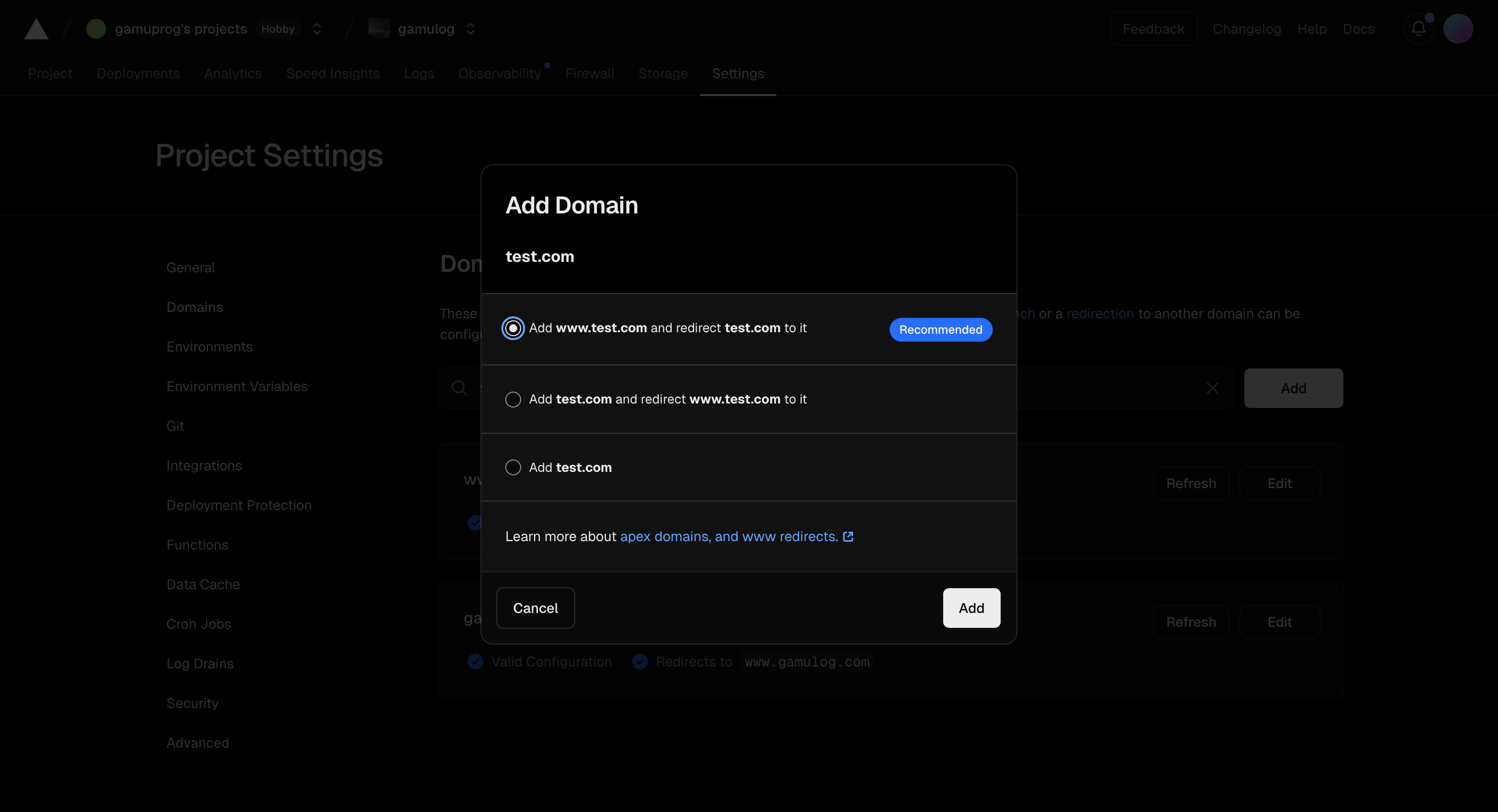Viewport: 1498px width, 812px height.
Task: Click the 'Redirects to' check icon
Action: pos(640,661)
